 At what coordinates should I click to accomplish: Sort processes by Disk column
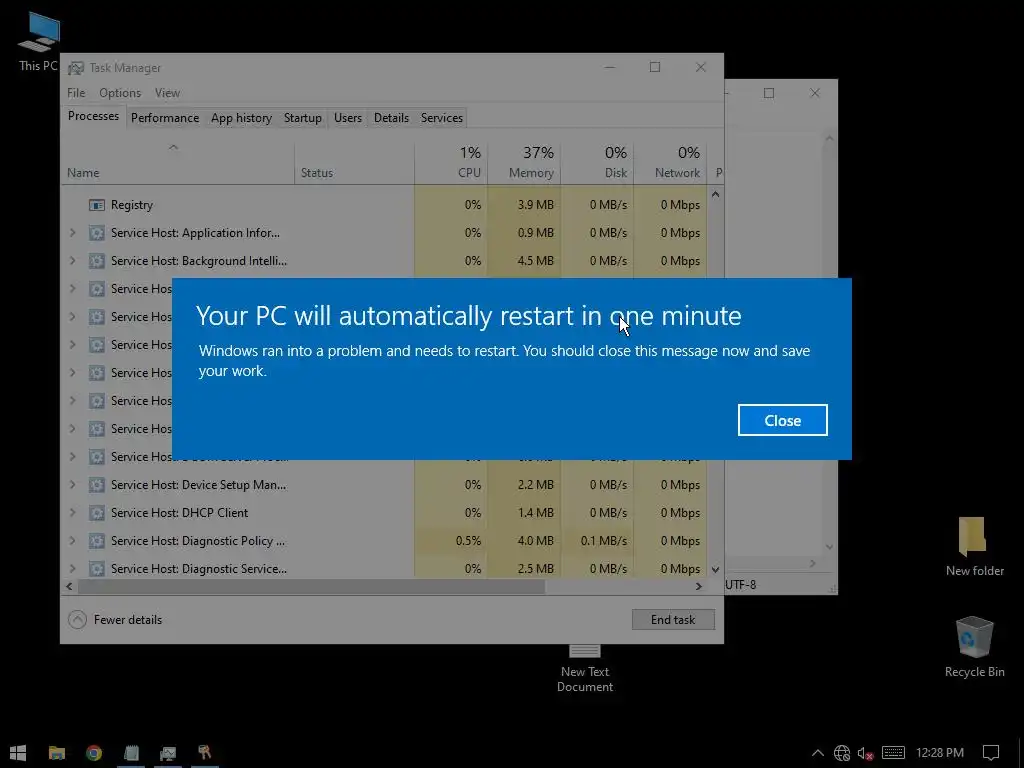tap(598, 163)
